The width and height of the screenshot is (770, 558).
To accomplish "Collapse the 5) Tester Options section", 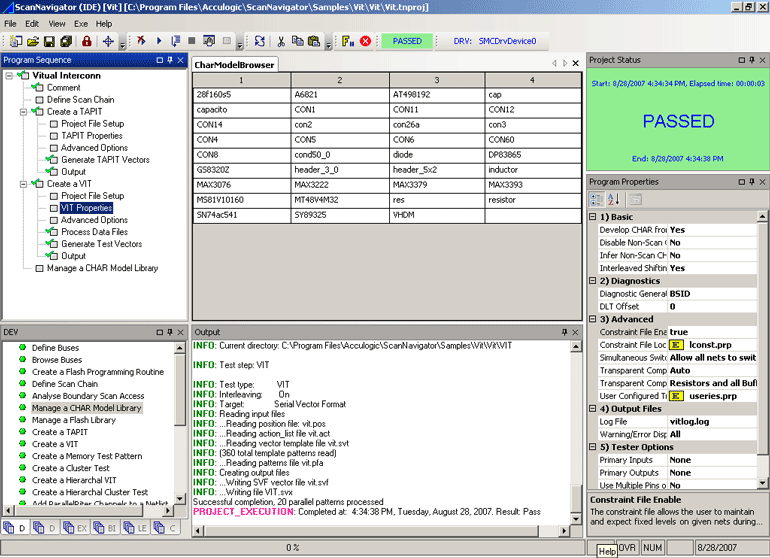I will [x=593, y=447].
